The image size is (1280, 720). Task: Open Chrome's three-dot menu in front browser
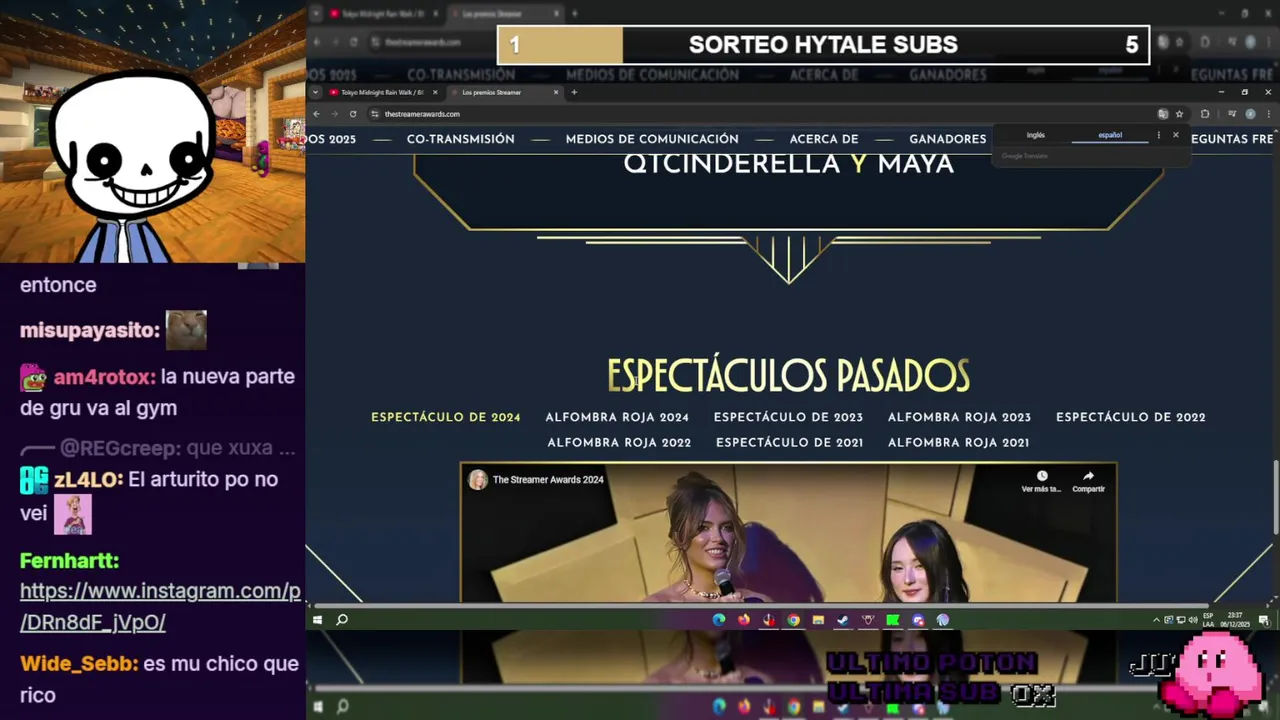(1267, 114)
